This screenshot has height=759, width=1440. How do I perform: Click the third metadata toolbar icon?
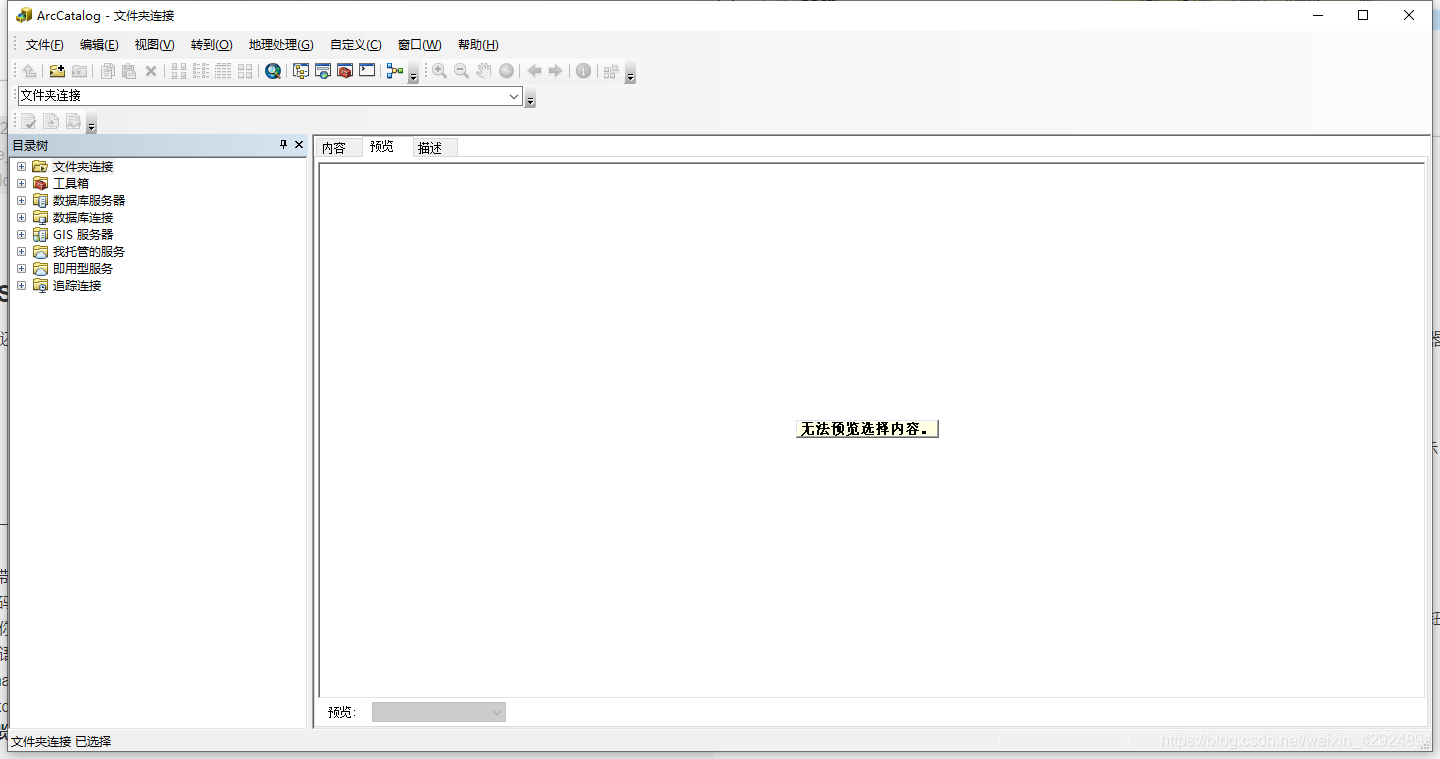[74, 122]
